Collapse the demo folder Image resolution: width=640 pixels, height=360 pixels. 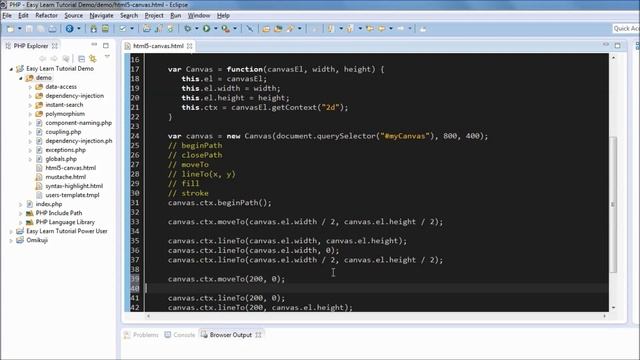click(20, 78)
